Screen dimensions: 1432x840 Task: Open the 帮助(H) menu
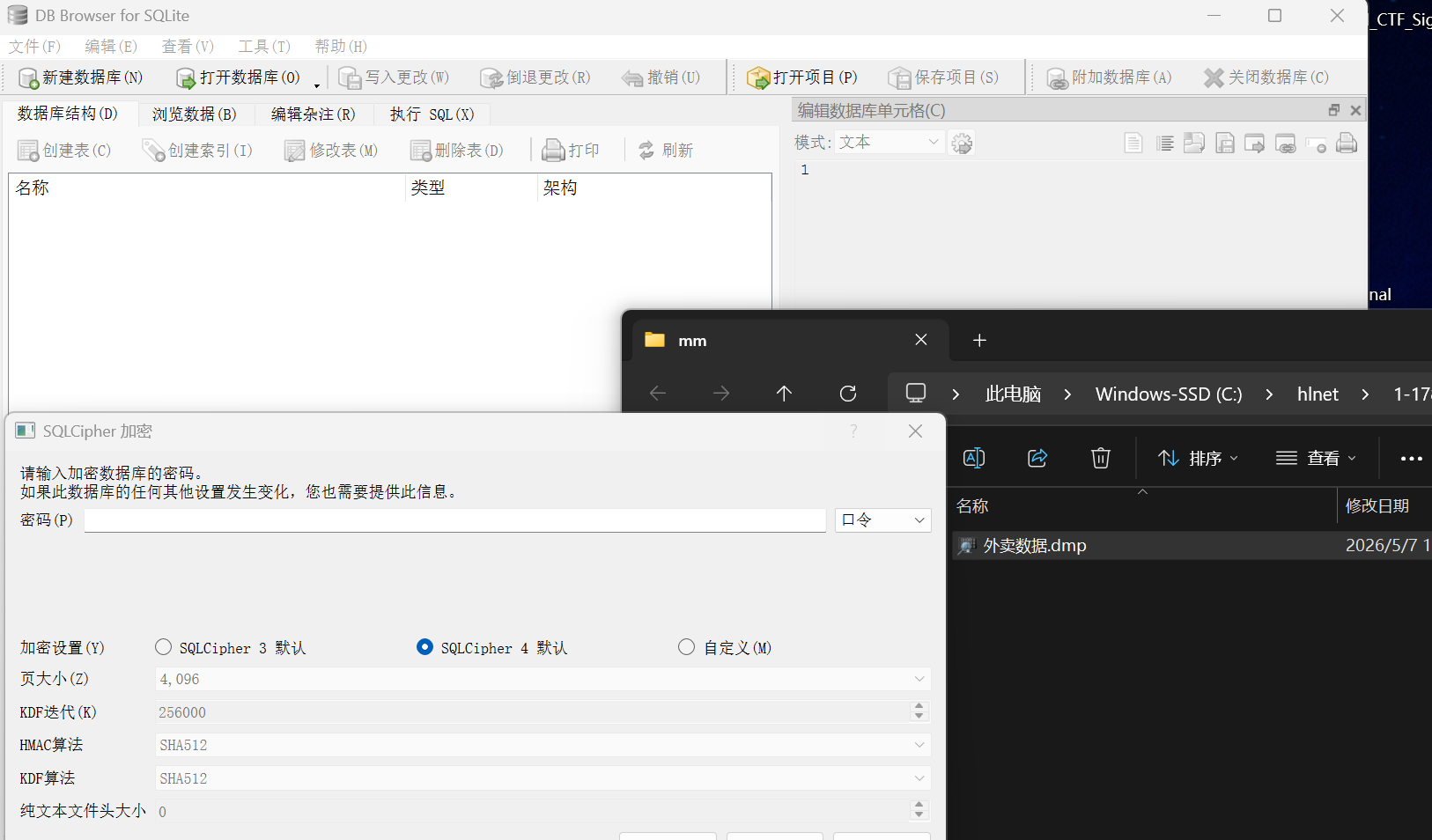tap(341, 47)
